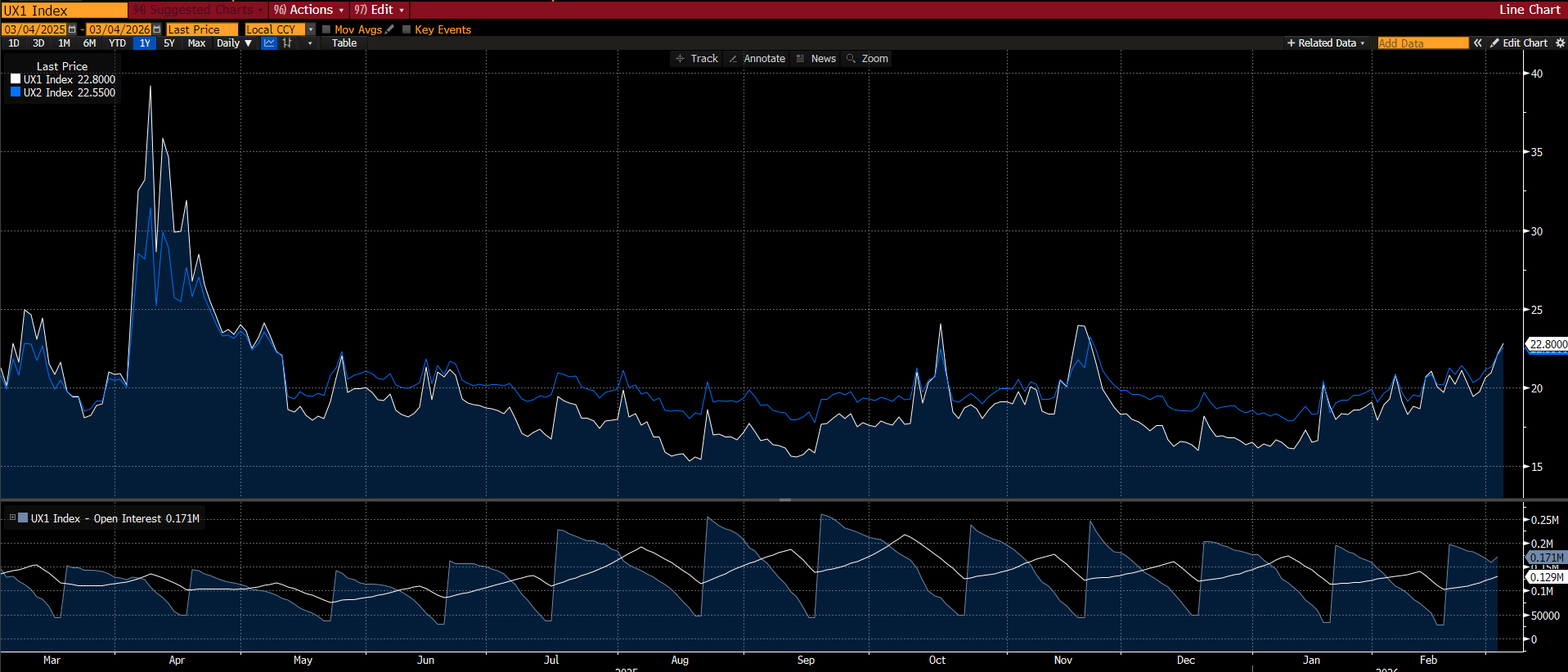Open the Actions menu

[x=309, y=10]
